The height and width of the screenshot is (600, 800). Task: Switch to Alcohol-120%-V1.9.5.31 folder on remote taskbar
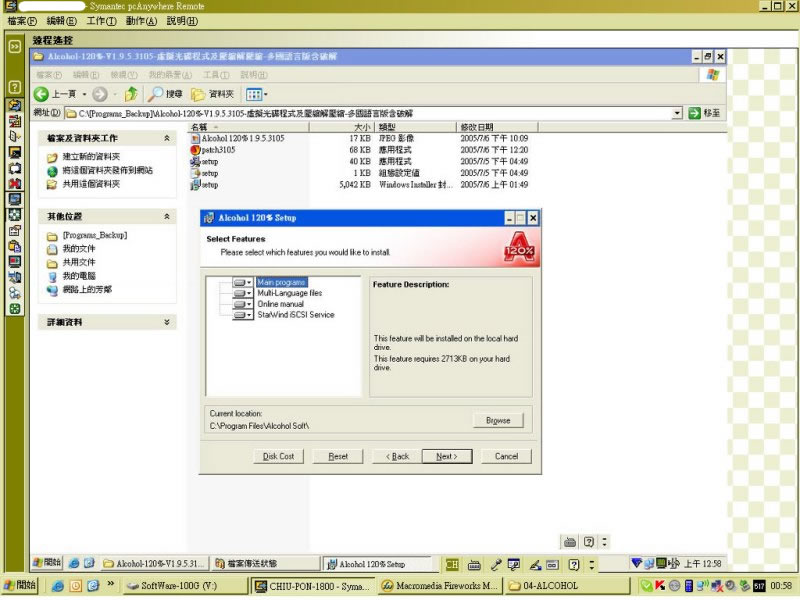[x=154, y=564]
